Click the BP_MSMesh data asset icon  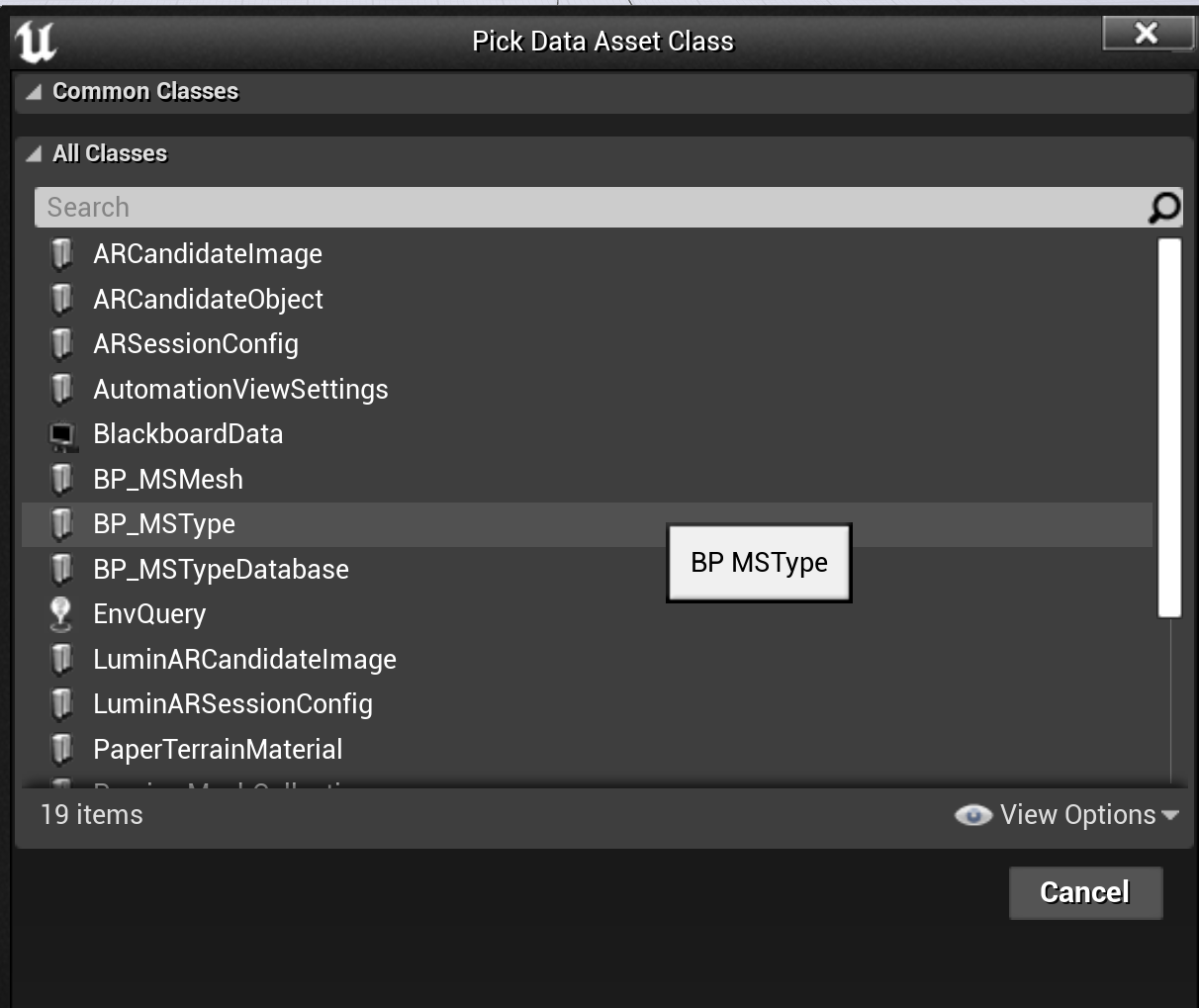tap(61, 480)
